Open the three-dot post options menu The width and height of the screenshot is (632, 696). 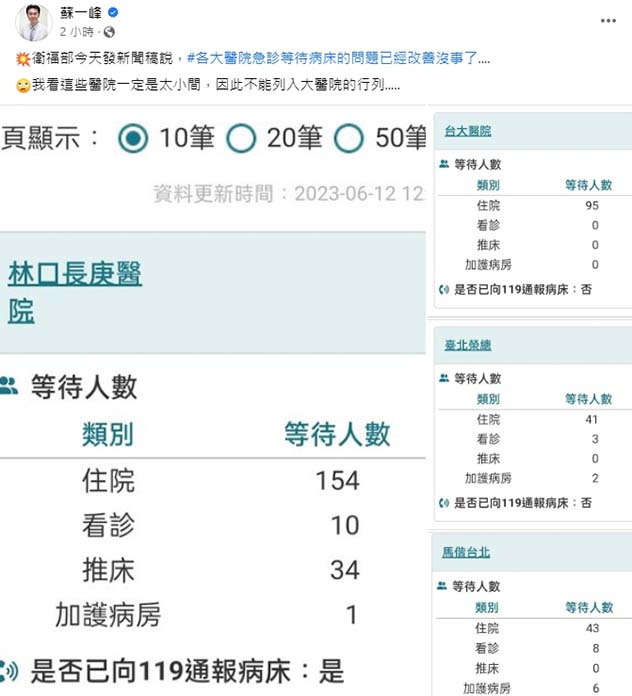pyautogui.click(x=608, y=20)
